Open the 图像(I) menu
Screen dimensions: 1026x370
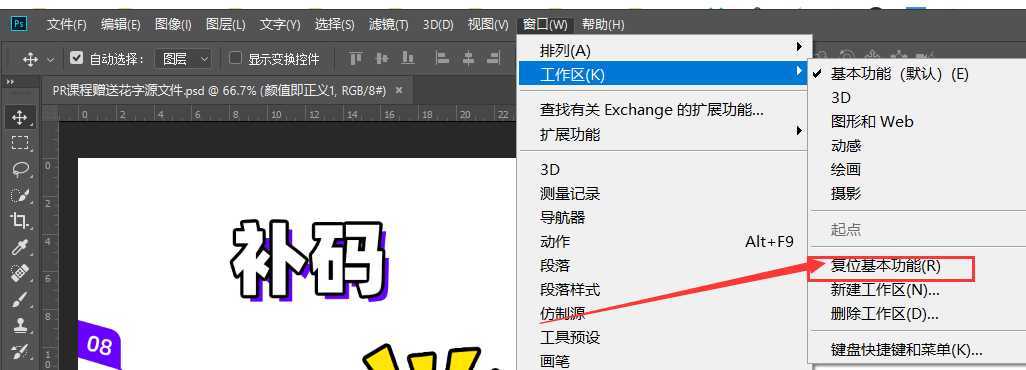point(173,25)
